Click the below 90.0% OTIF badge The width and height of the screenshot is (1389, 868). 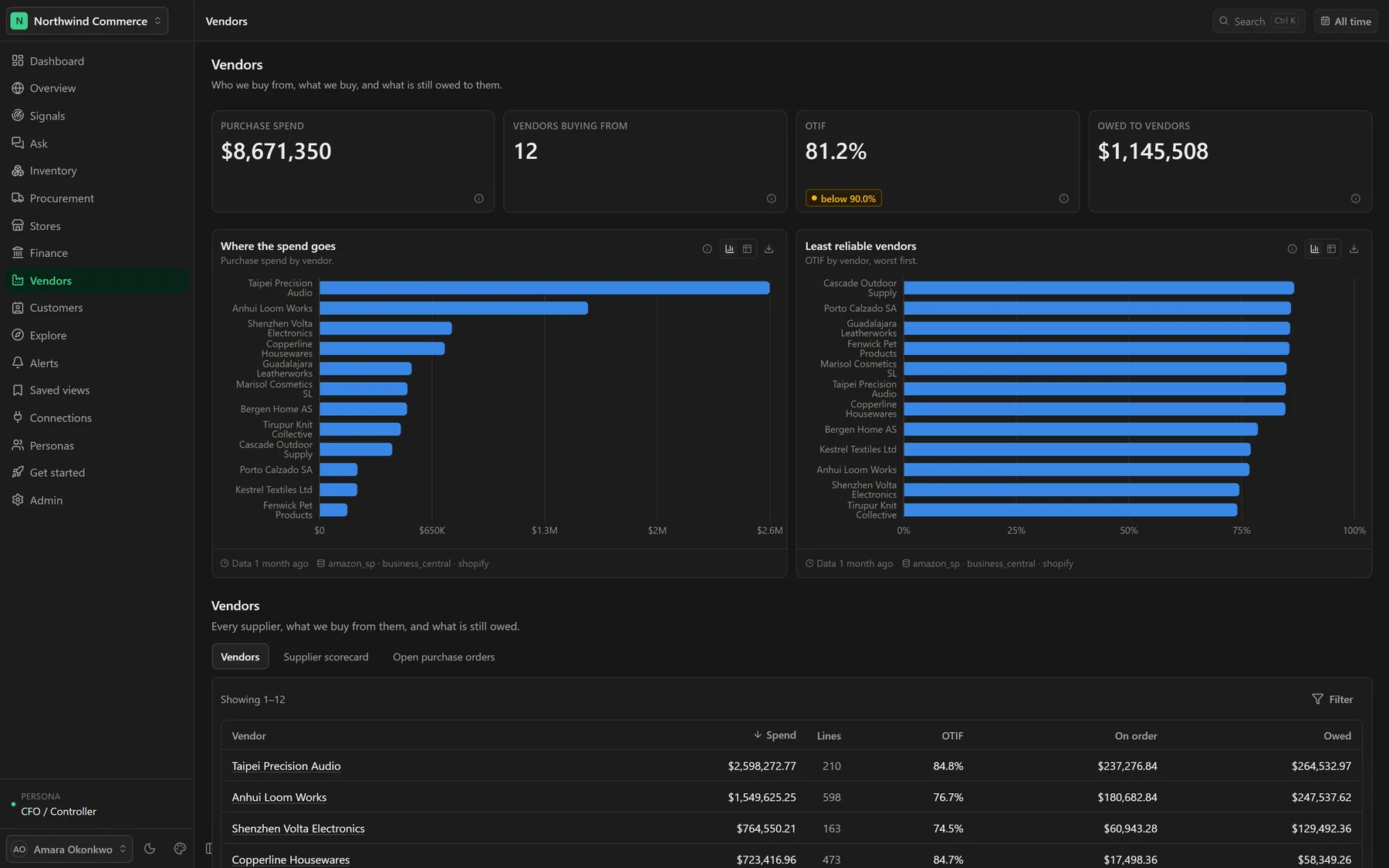(x=843, y=198)
